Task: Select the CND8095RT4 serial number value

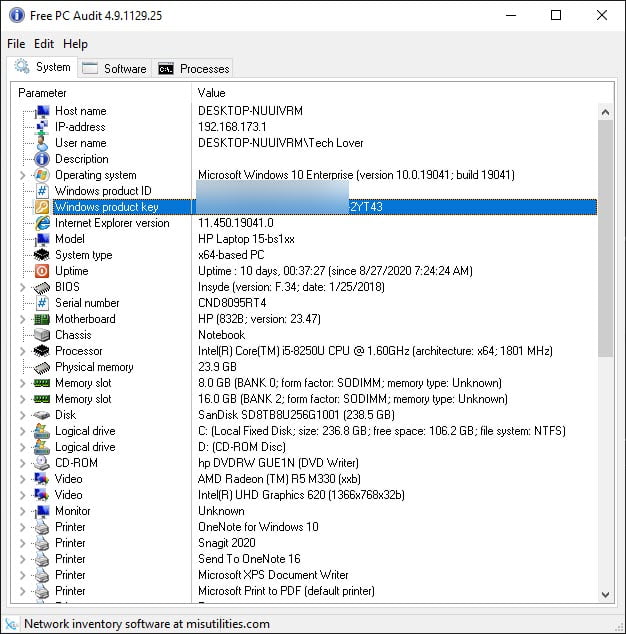Action: click(232, 303)
